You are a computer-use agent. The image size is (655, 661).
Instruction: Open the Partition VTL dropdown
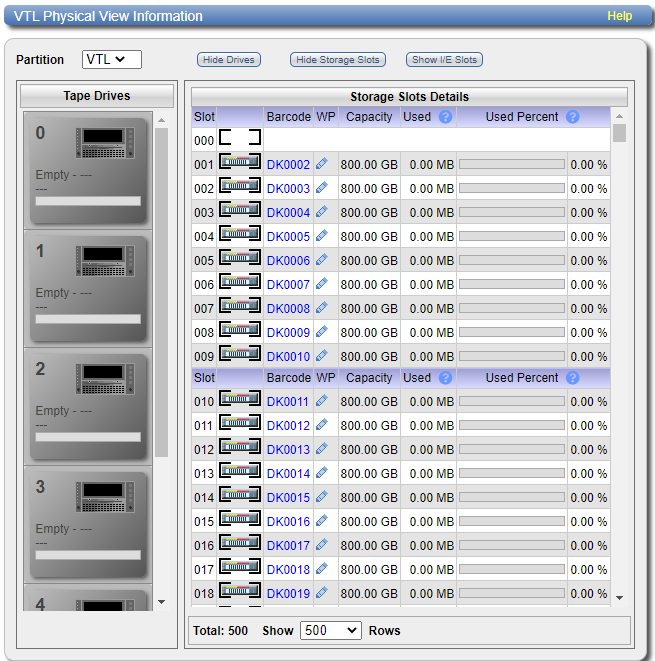[112, 59]
